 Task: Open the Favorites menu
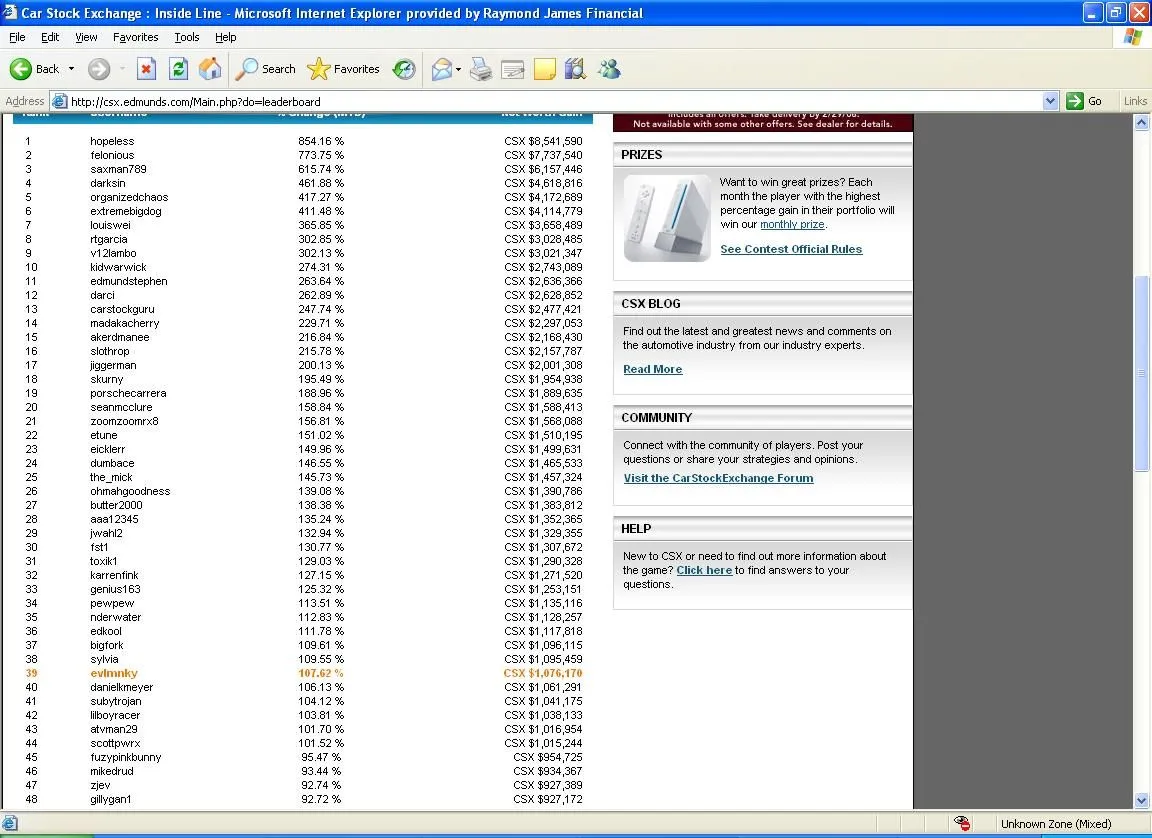(135, 37)
